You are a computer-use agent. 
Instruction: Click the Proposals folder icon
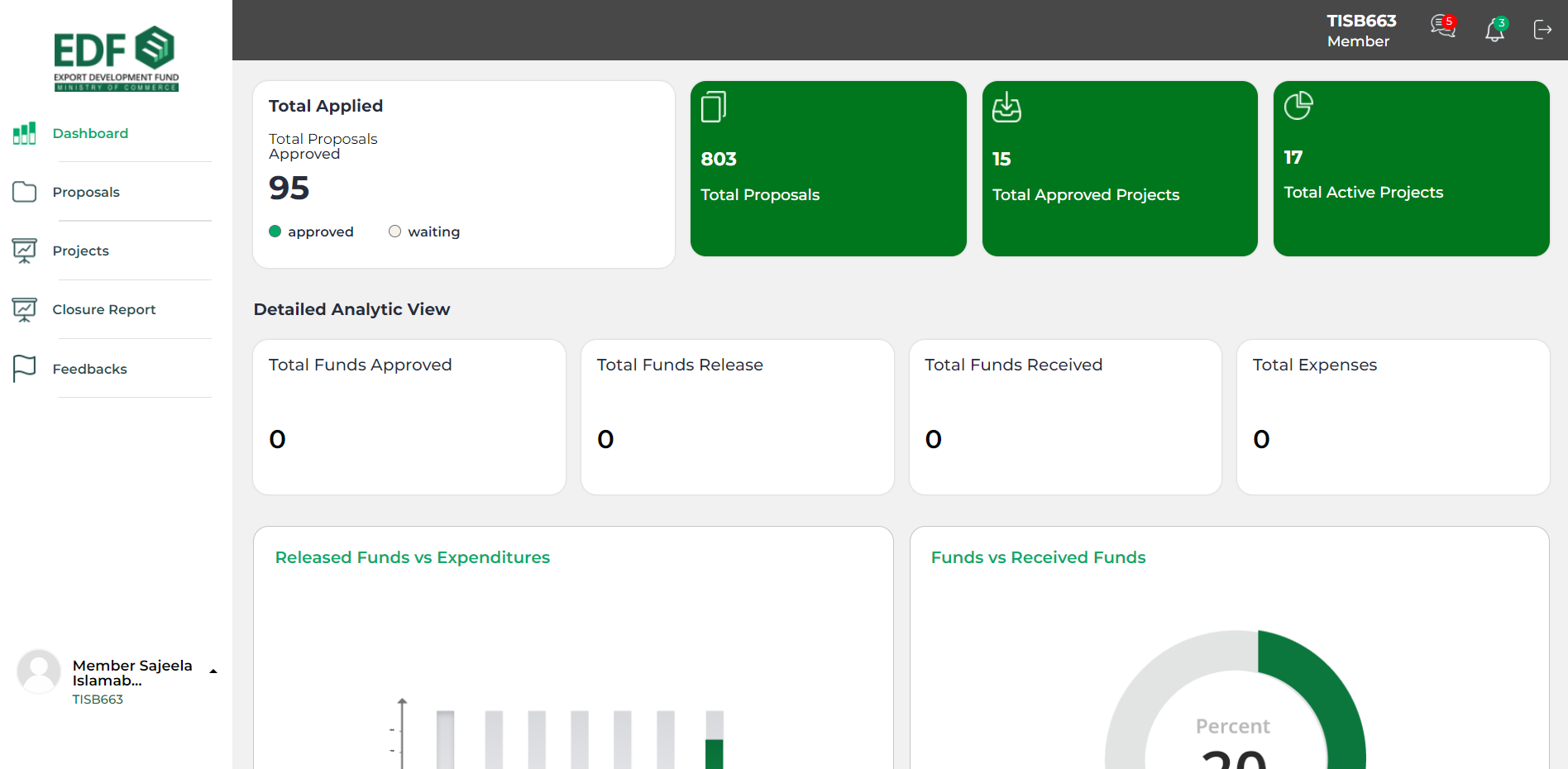tap(24, 192)
